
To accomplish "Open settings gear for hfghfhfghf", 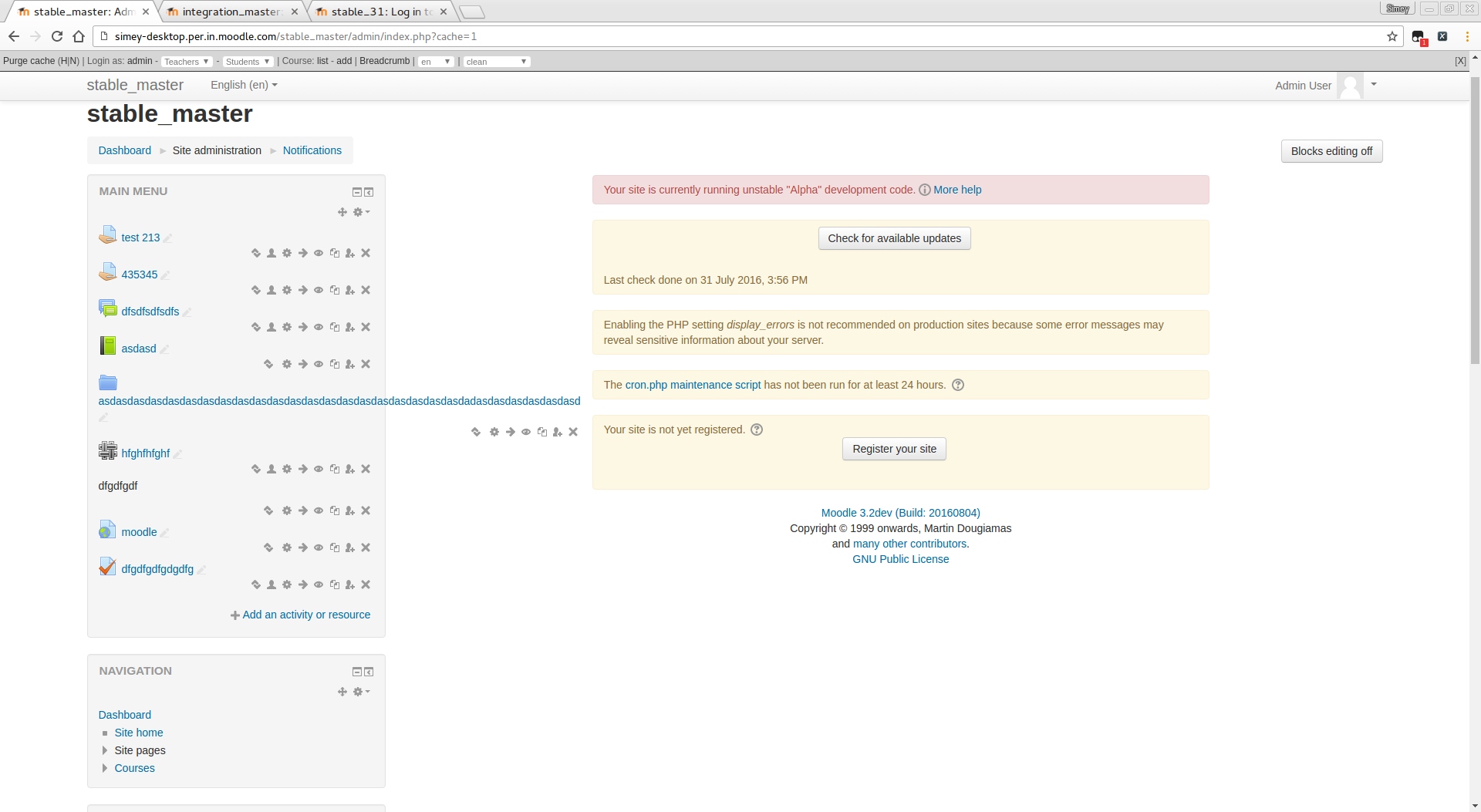I will 287,469.
